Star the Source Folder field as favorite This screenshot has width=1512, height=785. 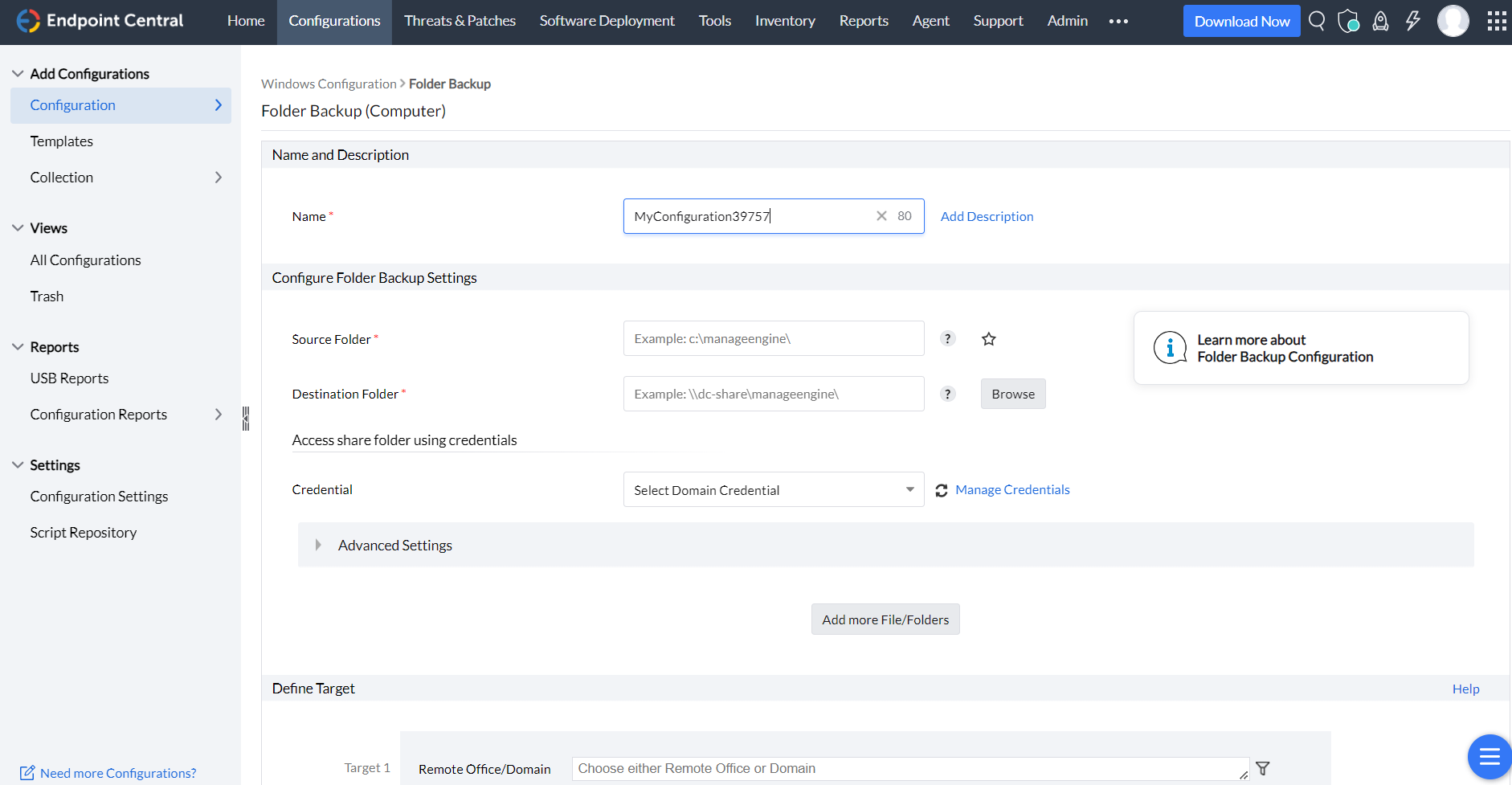point(988,338)
